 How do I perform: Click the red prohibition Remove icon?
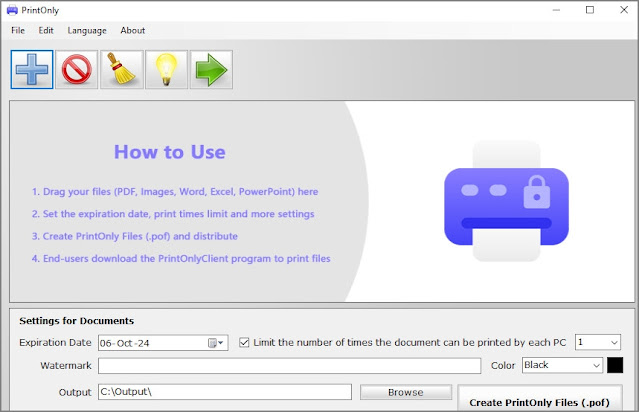coord(77,69)
